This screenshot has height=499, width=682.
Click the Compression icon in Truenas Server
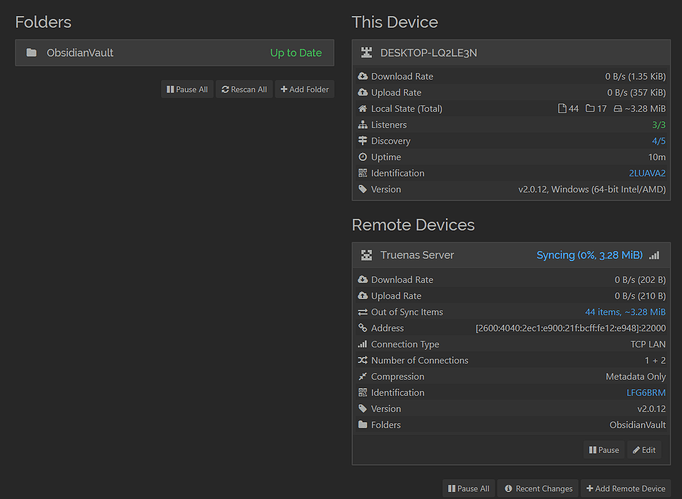tap(362, 377)
